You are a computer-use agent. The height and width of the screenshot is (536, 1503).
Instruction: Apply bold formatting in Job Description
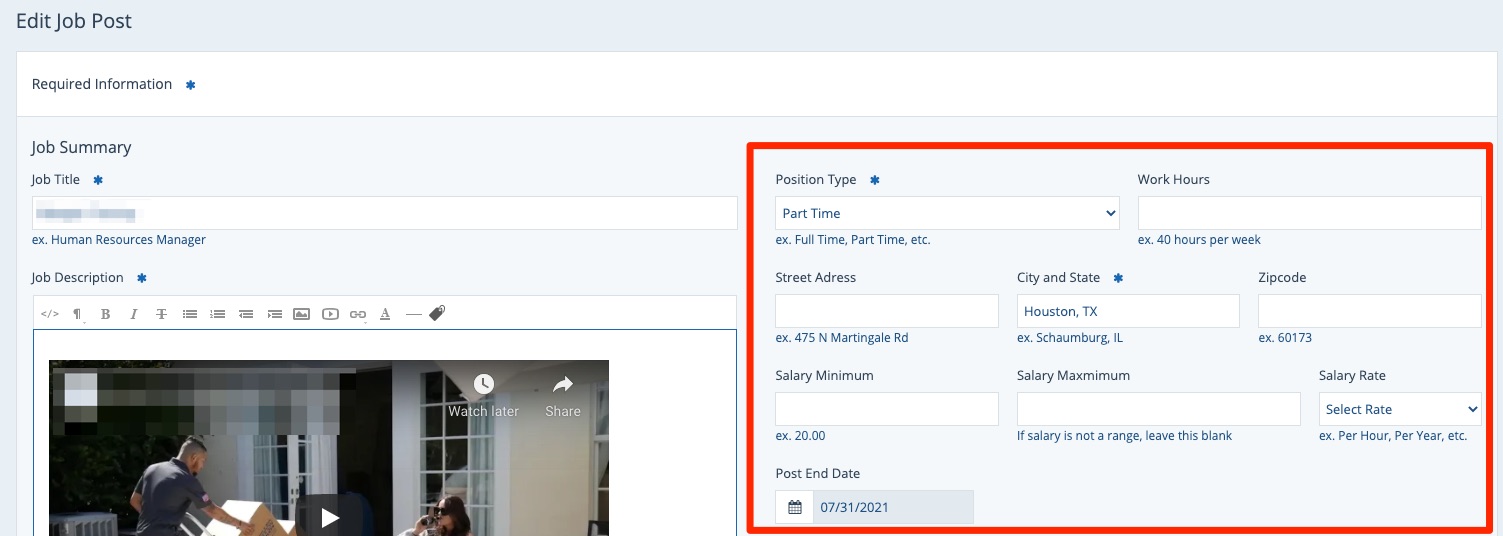105,314
